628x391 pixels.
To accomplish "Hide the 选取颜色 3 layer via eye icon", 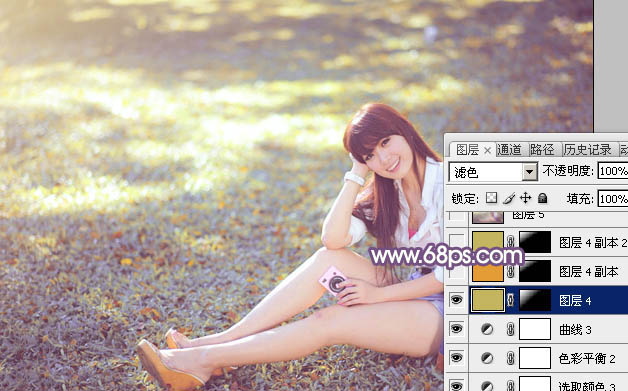I will (x=456, y=386).
